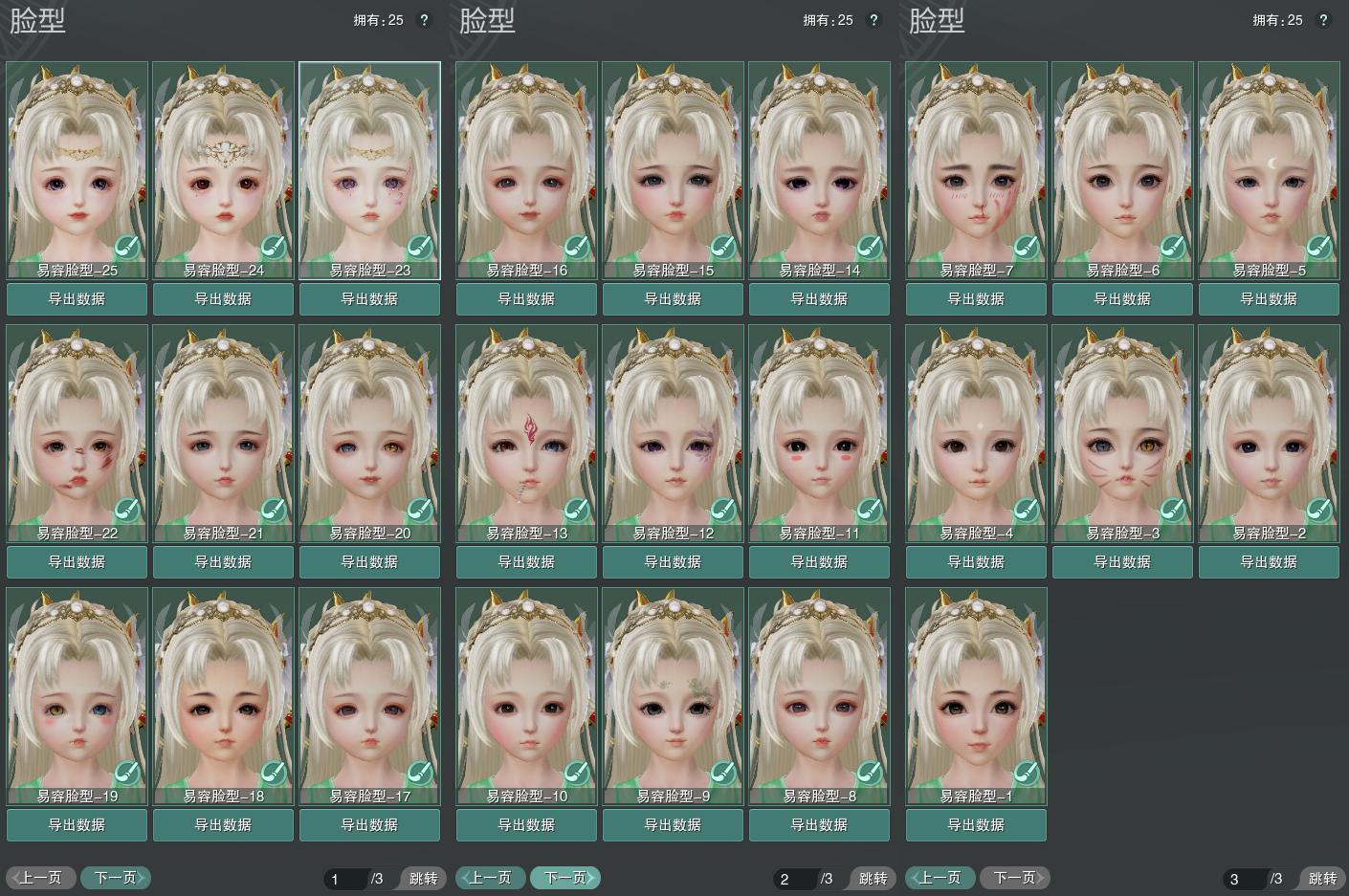
Task: Export data for 易容脸型-3
Action: [x=1123, y=562]
